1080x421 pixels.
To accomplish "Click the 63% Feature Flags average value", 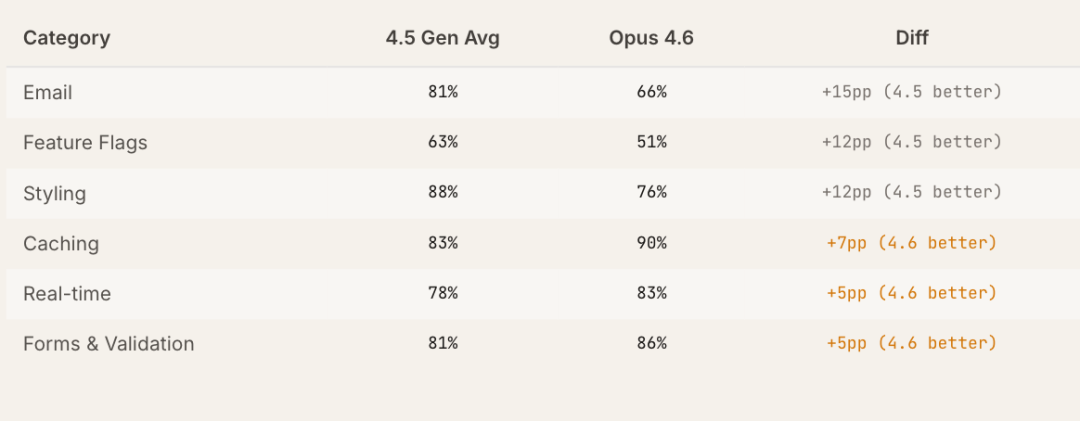I will (x=442, y=142).
